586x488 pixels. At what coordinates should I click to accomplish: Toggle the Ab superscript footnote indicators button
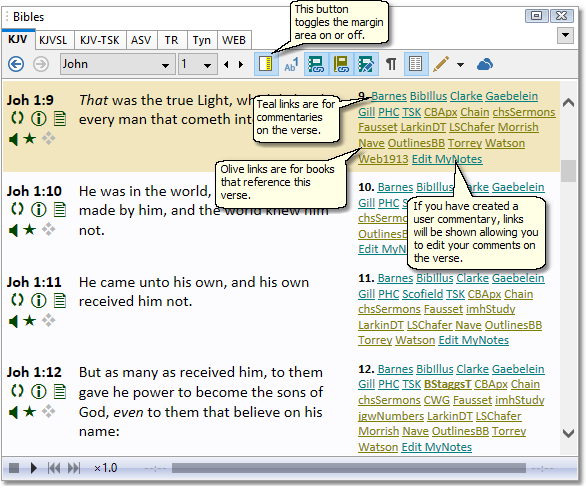(291, 64)
